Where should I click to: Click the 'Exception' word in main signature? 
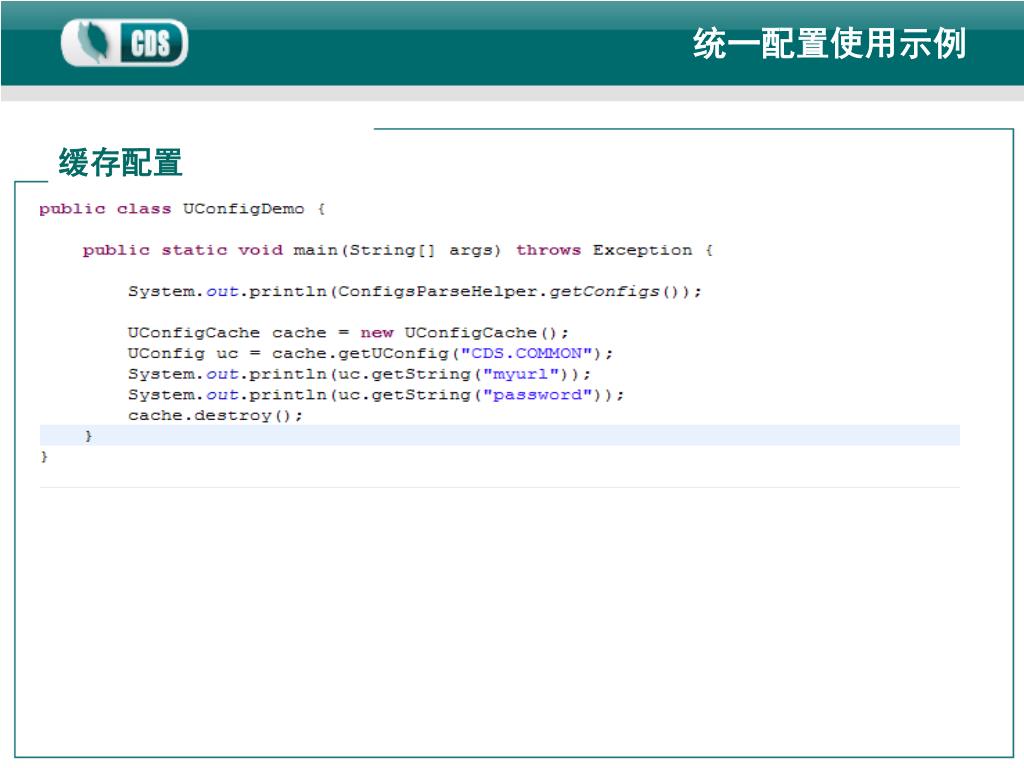coord(643,250)
